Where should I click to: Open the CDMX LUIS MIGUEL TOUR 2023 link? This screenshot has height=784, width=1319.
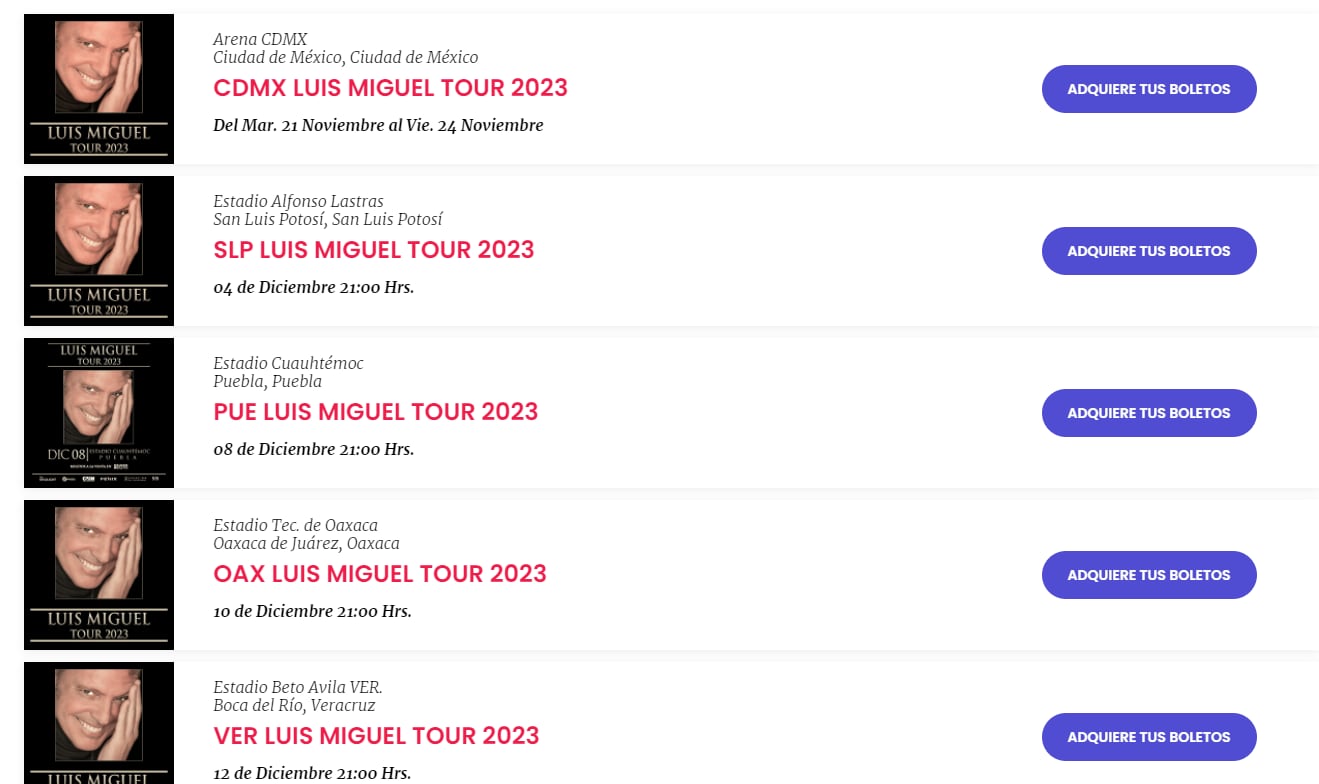390,88
